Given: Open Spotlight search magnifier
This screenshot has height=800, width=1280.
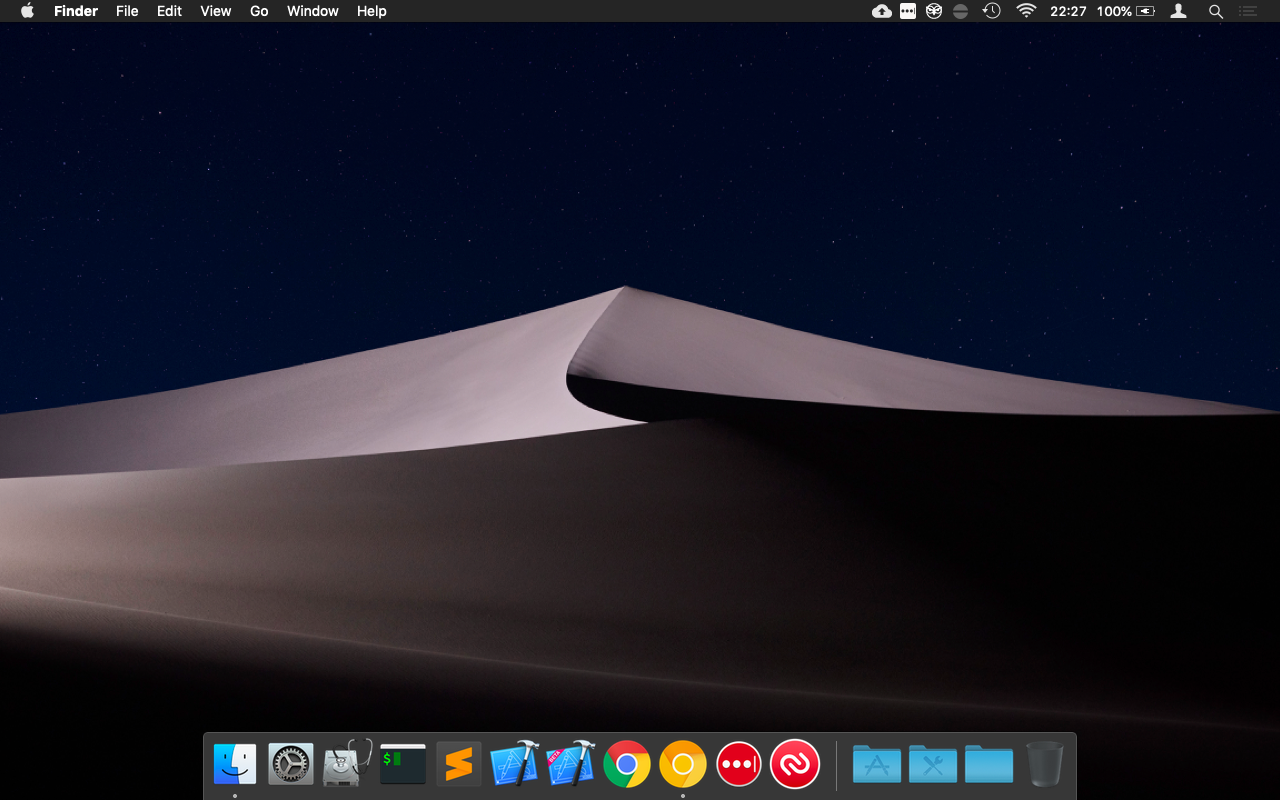Looking at the screenshot, I should click(x=1216, y=11).
